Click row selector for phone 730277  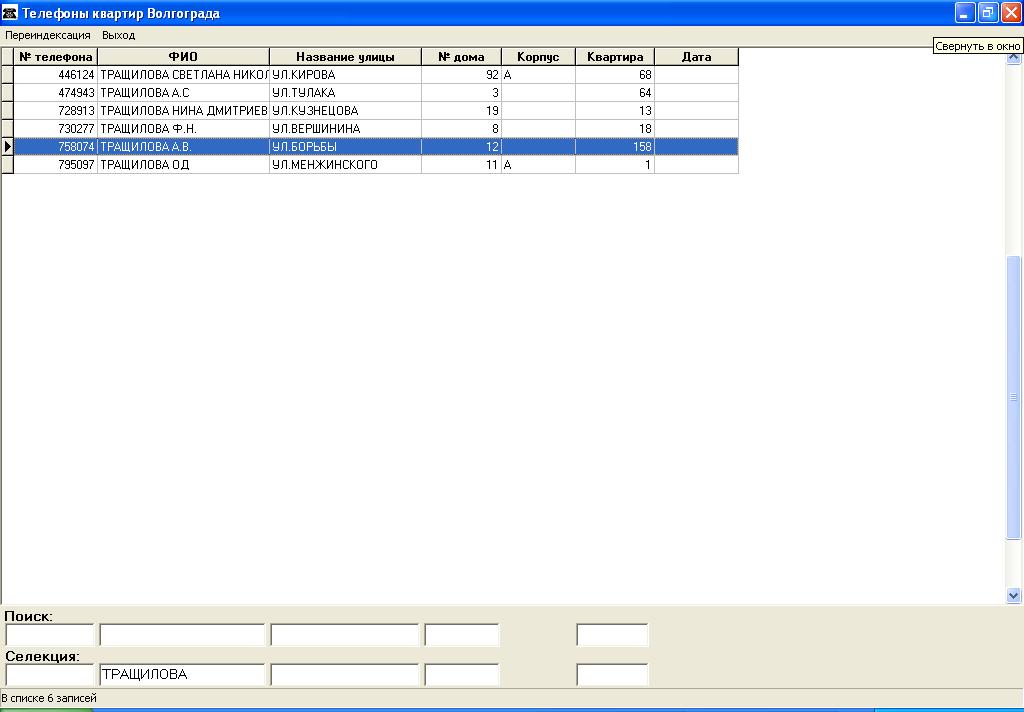click(8, 129)
